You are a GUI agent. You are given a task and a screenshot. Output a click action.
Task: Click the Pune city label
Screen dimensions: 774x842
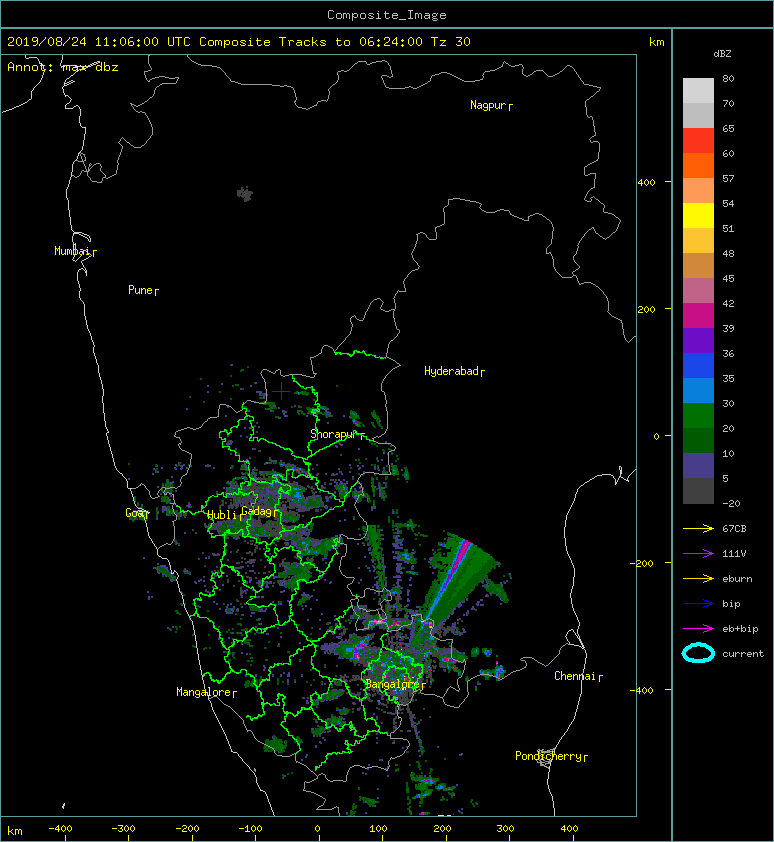pyautogui.click(x=140, y=290)
